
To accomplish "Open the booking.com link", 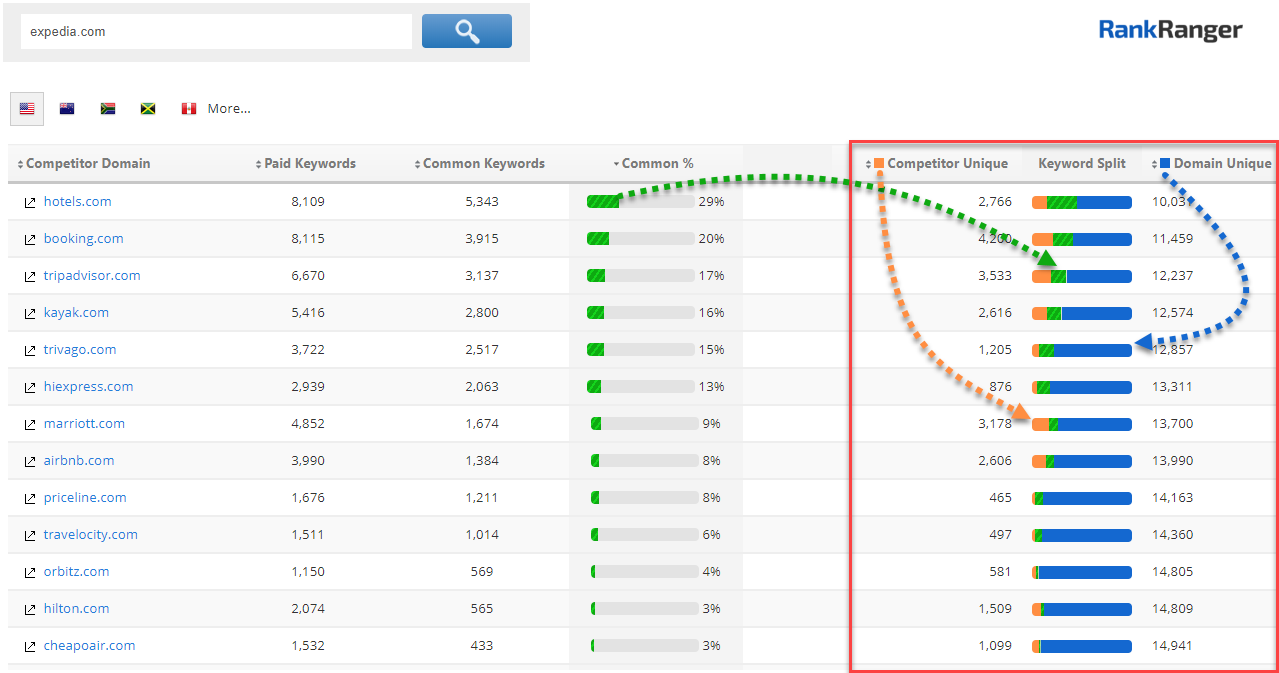I will coord(83,239).
